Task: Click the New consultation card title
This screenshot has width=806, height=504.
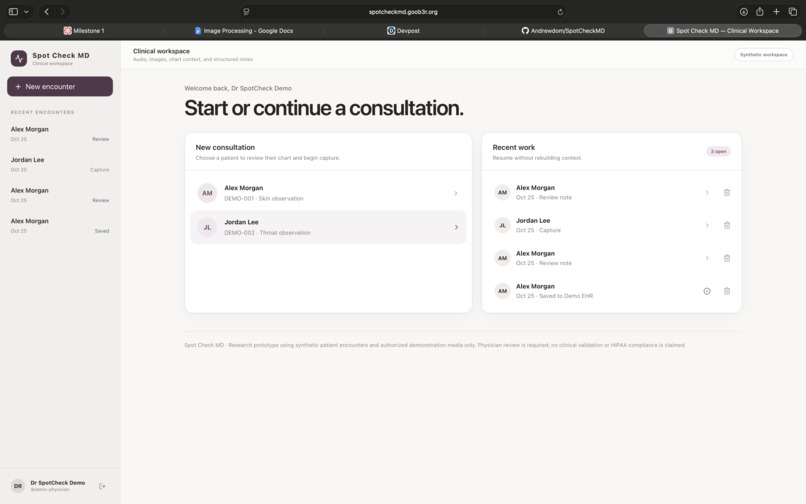Action: click(x=225, y=147)
